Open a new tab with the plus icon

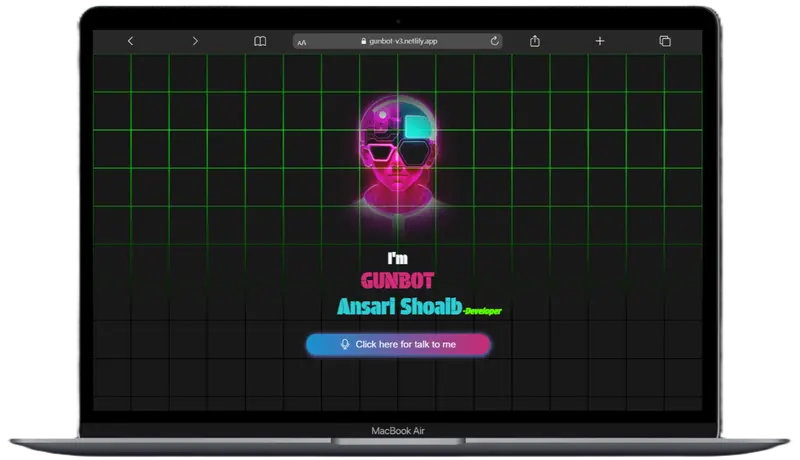pos(600,41)
